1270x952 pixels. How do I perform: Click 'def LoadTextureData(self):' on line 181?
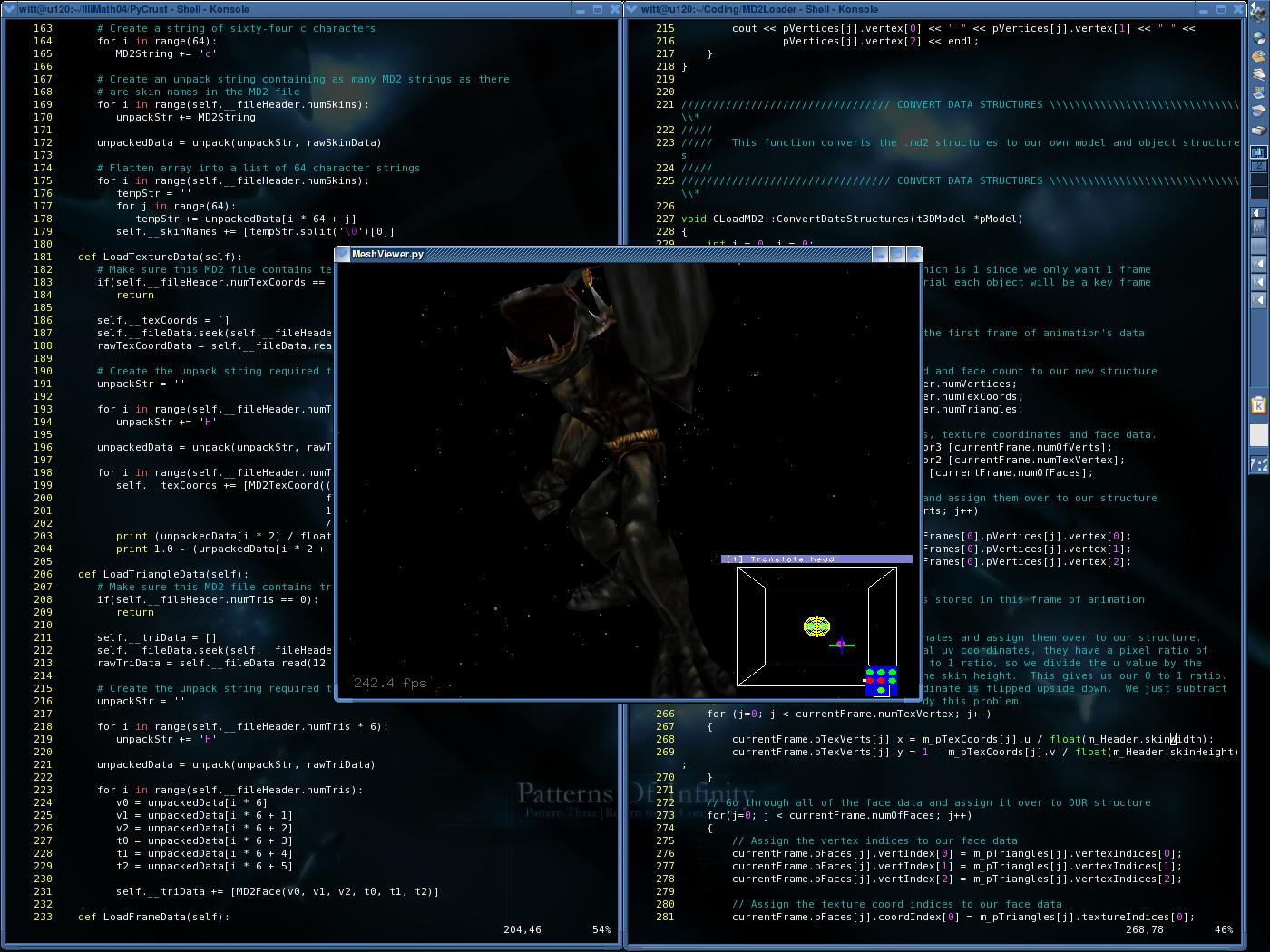coord(160,257)
